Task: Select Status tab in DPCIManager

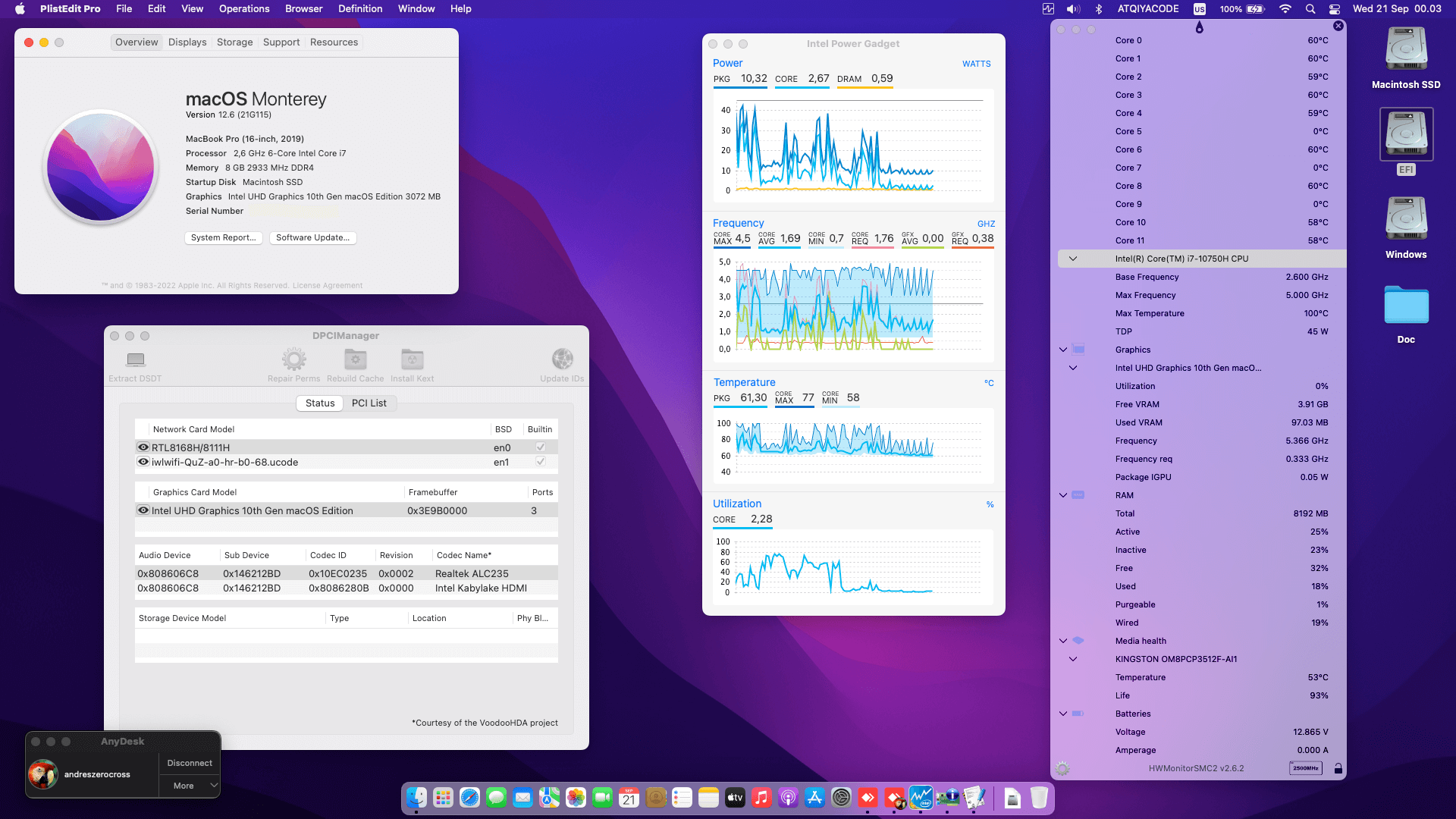Action: point(320,403)
